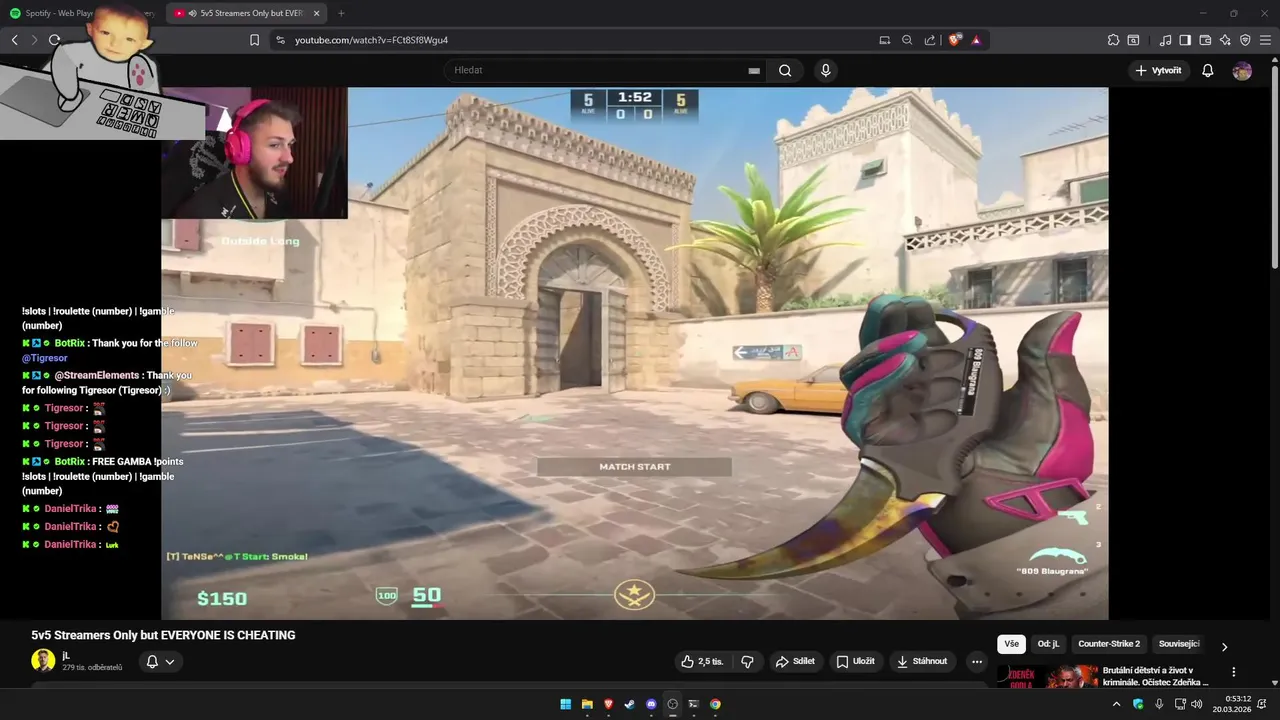The height and width of the screenshot is (720, 1280).
Task: Show hidden system tray icons chevron
Action: click(x=1116, y=704)
